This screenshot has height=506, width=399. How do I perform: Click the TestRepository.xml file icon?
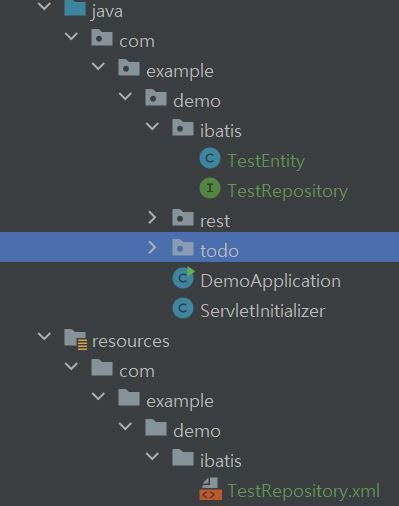click(x=210, y=489)
